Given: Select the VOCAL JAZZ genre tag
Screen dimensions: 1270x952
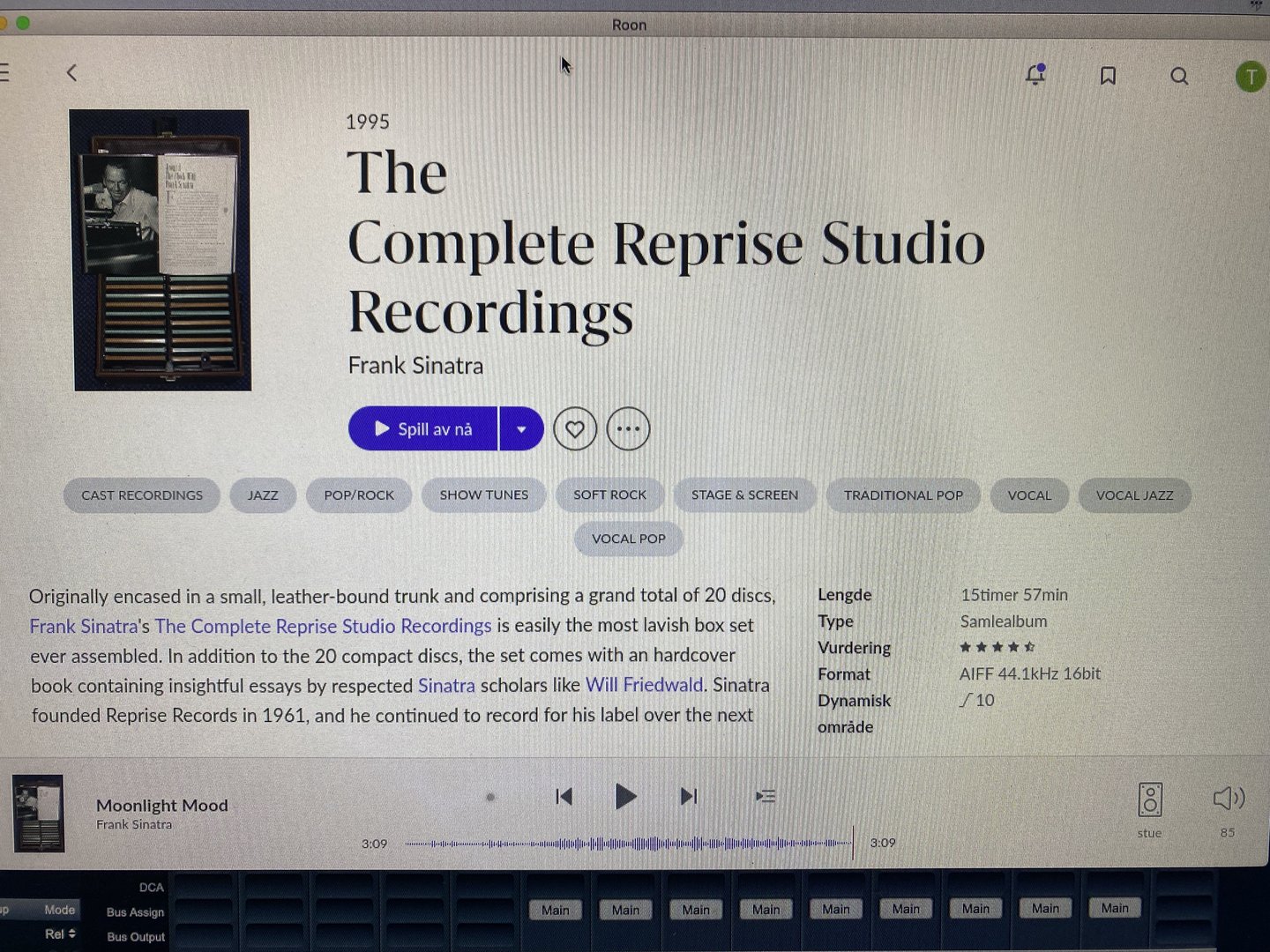Looking at the screenshot, I should click(x=1134, y=495).
